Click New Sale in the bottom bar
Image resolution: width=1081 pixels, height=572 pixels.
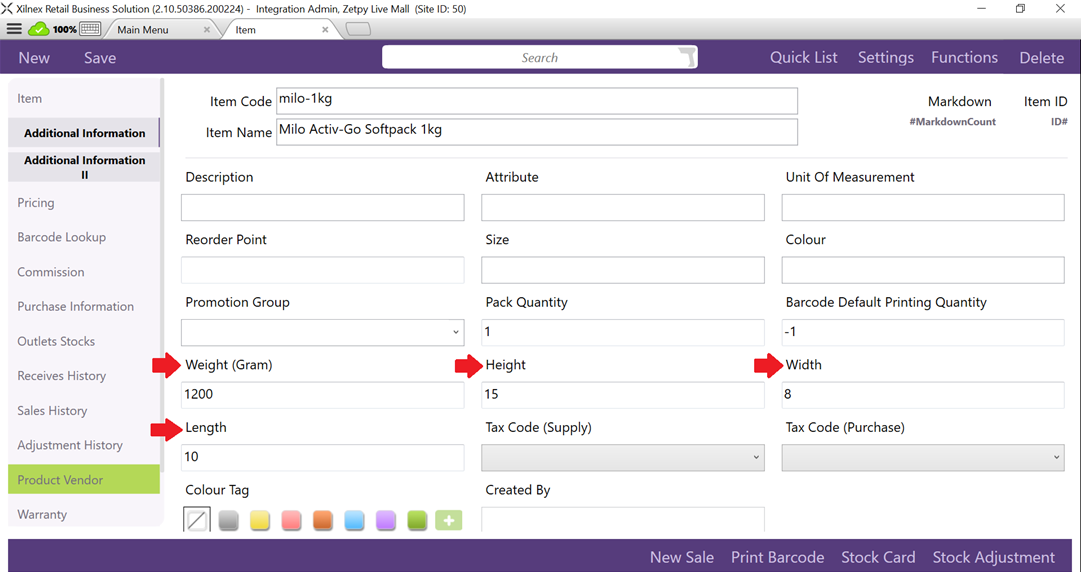[x=681, y=557]
